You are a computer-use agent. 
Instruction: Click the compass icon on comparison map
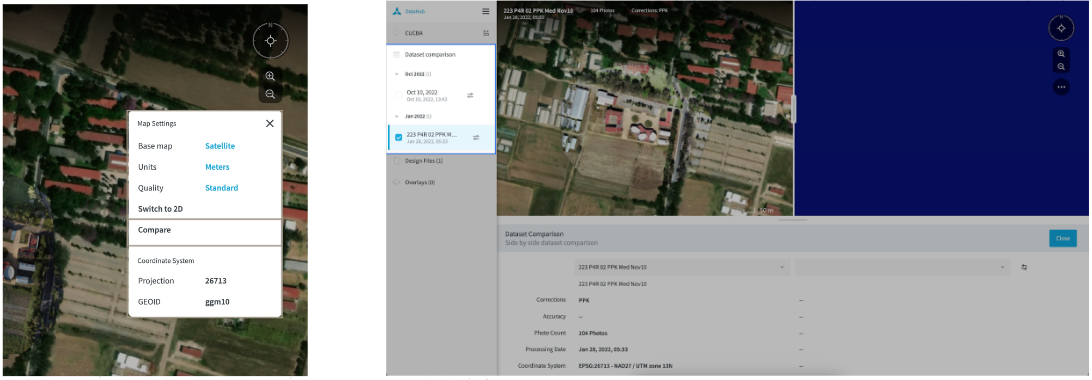pyautogui.click(x=1061, y=29)
